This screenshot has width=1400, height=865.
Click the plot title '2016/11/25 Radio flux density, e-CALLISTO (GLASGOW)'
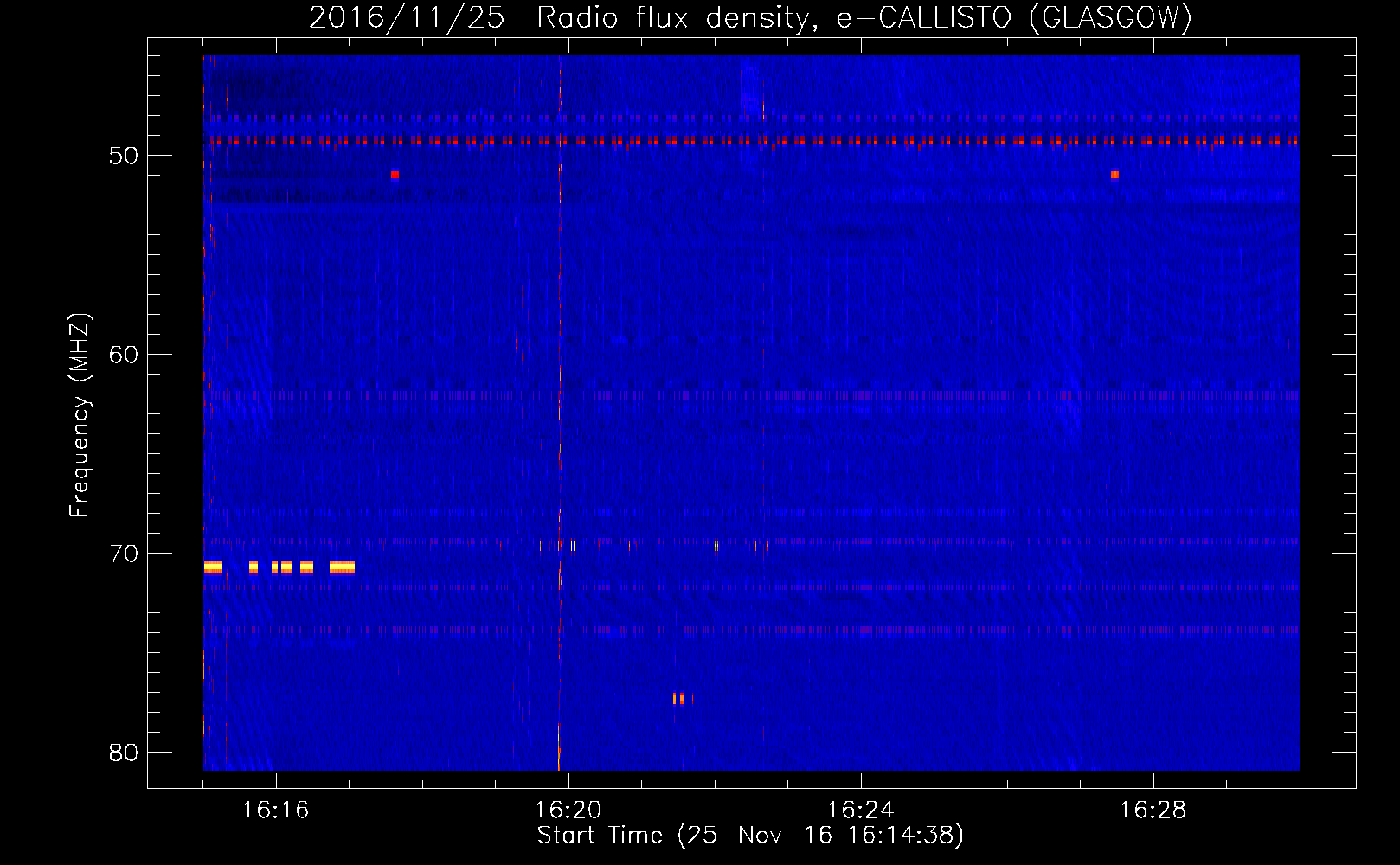pyautogui.click(x=750, y=17)
